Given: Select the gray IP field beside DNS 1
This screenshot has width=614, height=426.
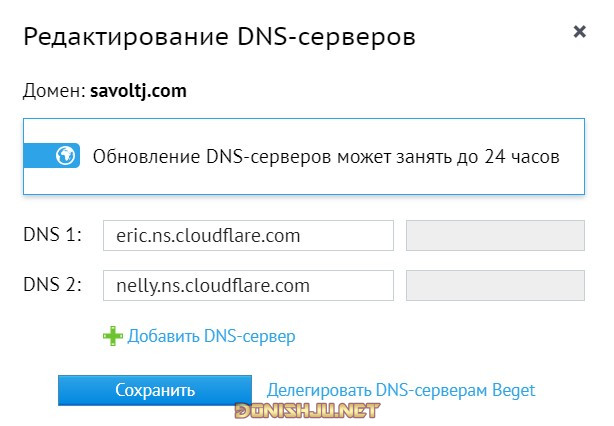Looking at the screenshot, I should point(495,235).
